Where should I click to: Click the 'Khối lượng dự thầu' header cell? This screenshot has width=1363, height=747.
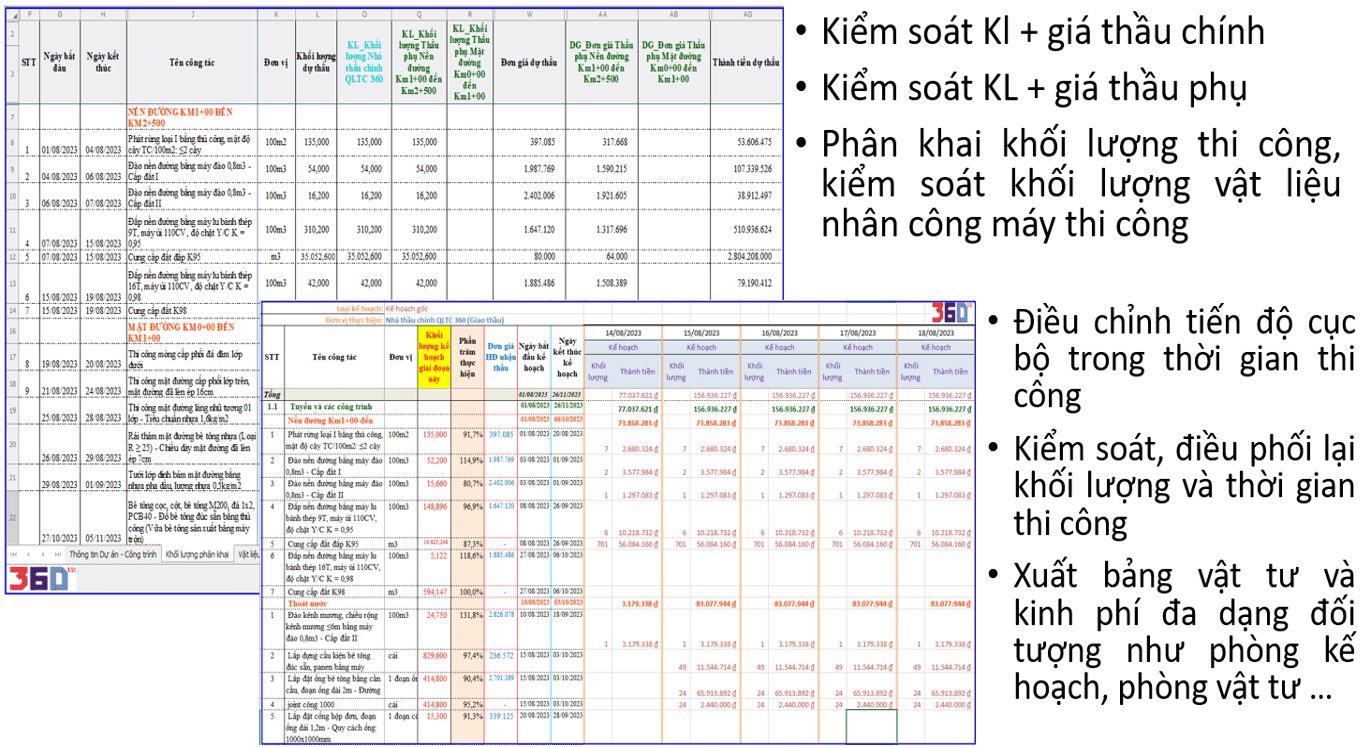coord(316,61)
